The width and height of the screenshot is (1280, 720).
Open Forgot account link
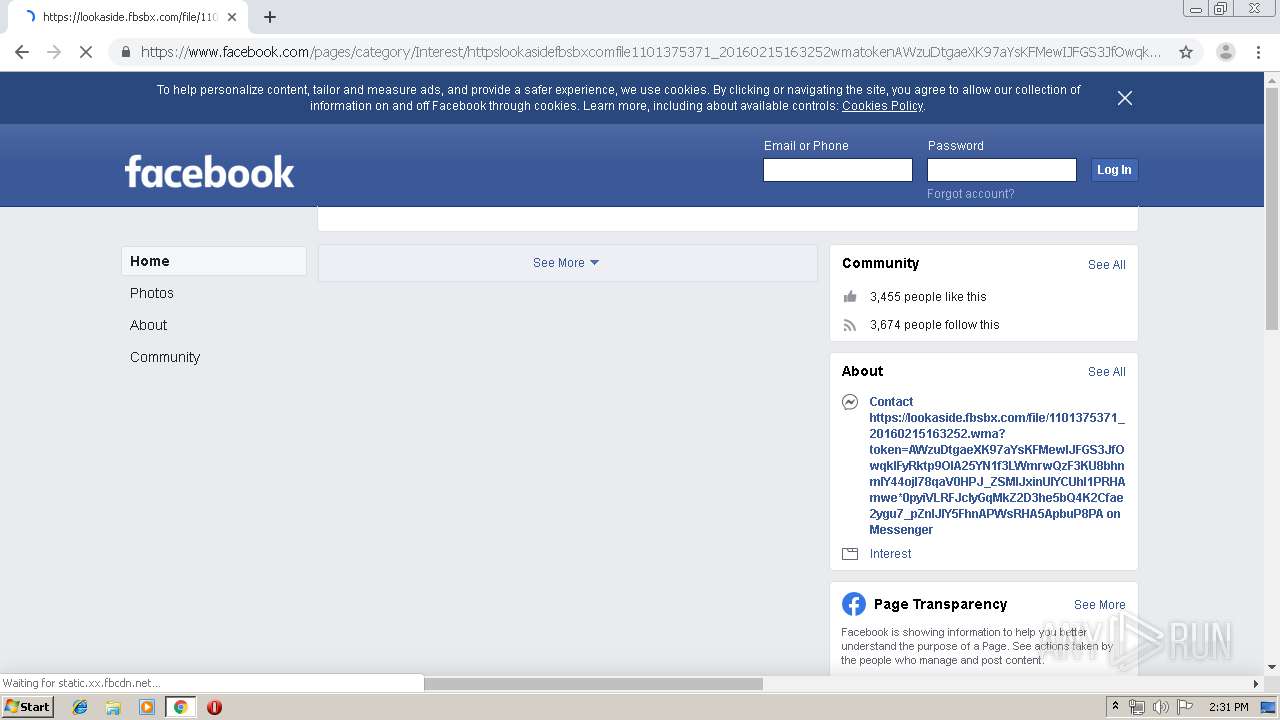[x=970, y=194]
